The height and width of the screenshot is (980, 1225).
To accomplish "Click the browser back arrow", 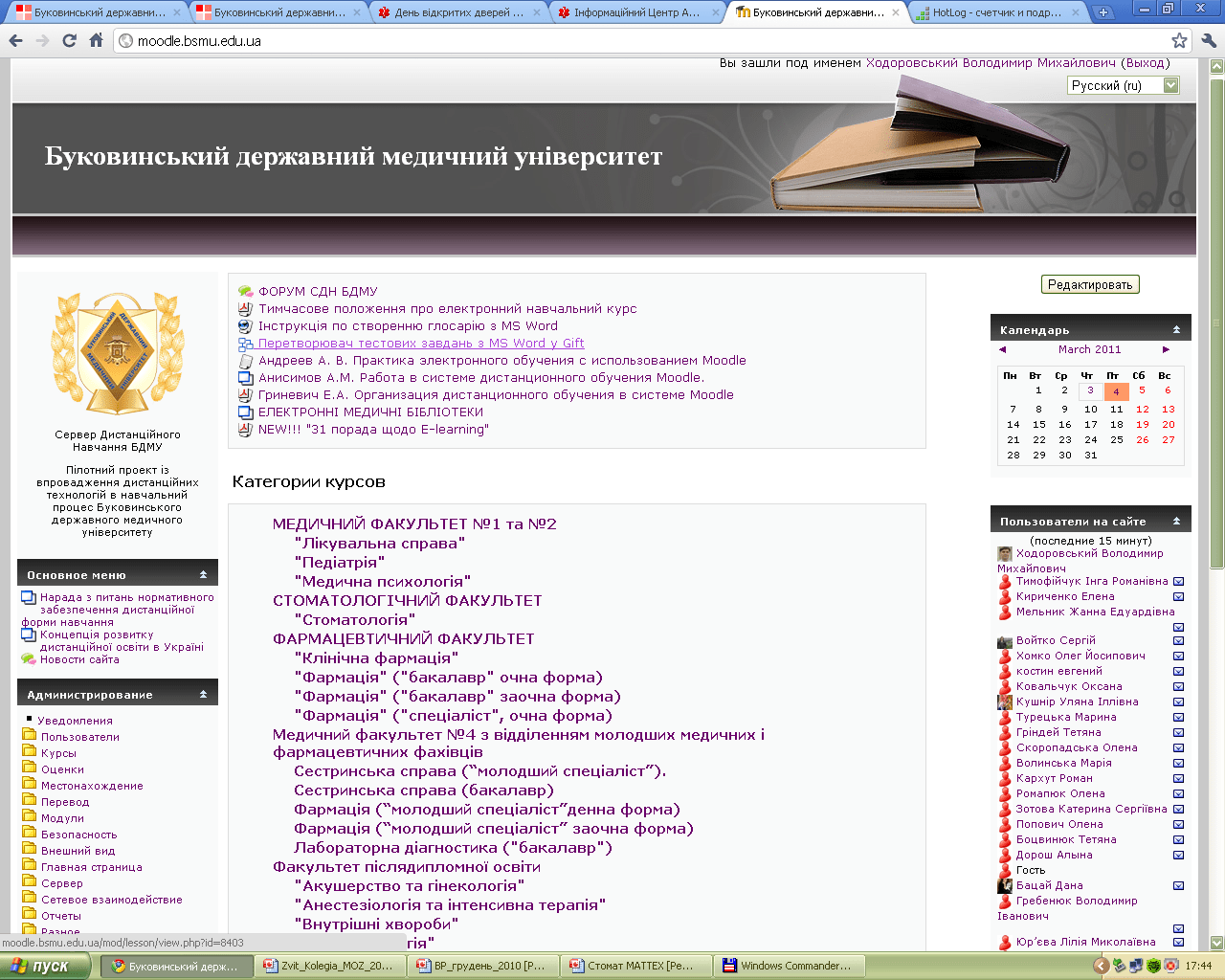I will [15, 41].
